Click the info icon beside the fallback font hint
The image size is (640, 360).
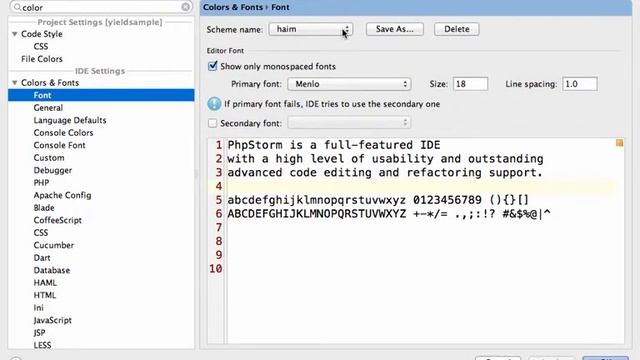tap(214, 104)
